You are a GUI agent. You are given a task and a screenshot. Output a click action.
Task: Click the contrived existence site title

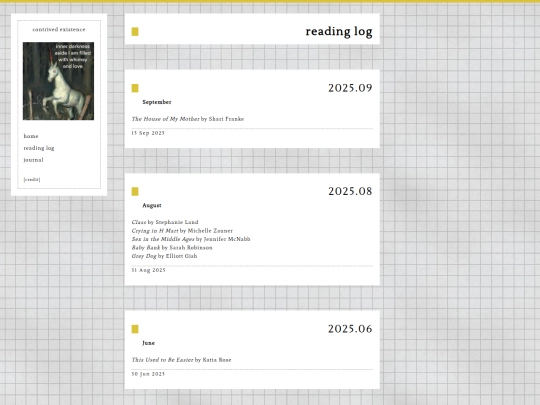tap(59, 30)
